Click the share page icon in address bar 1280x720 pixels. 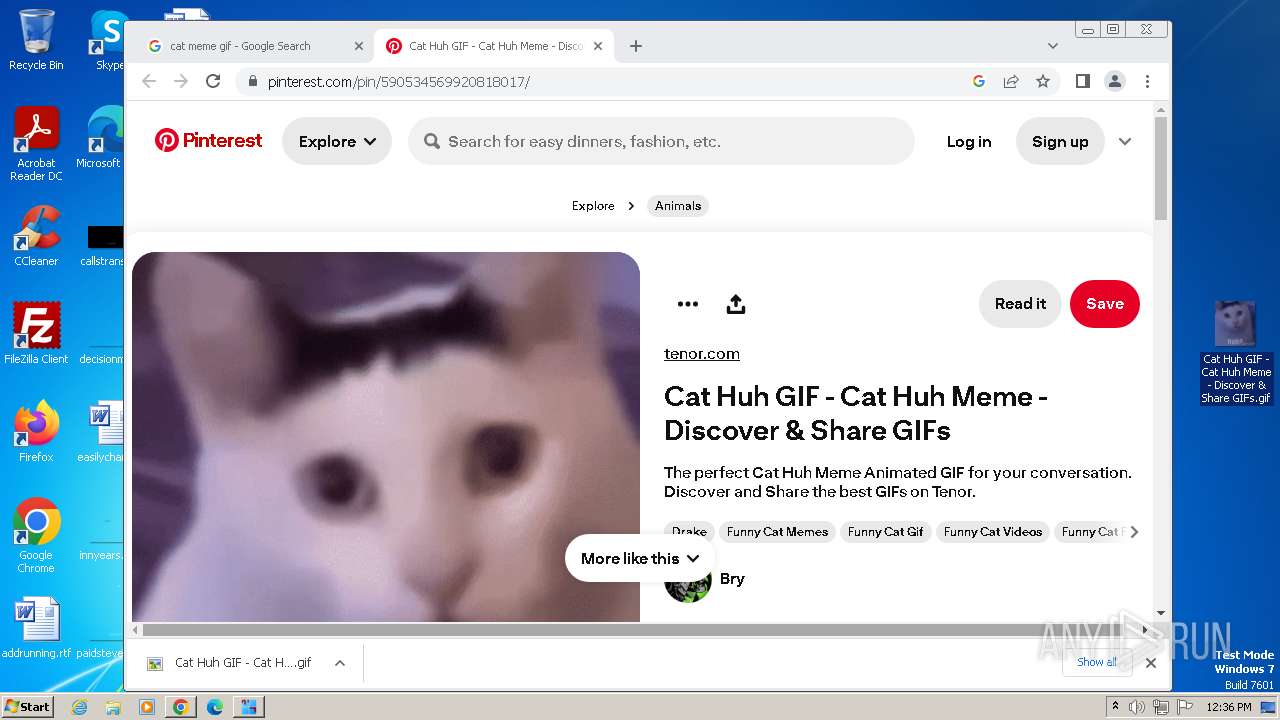[x=1011, y=82]
